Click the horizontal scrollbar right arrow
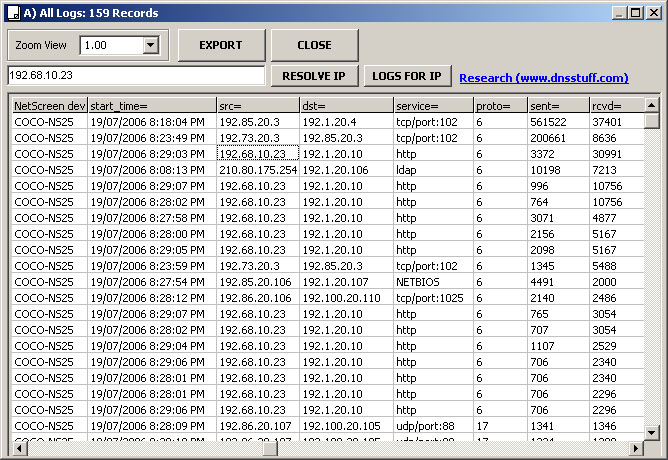 click(636, 448)
